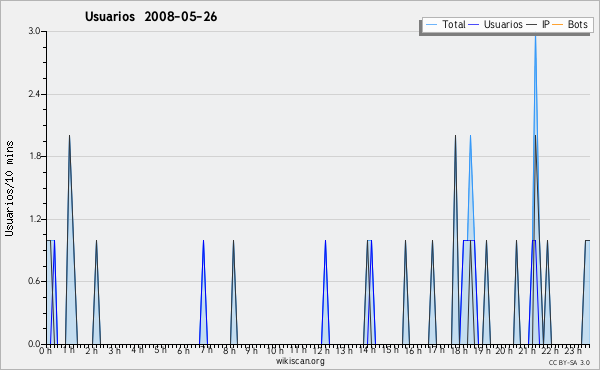Click the "13 h" x-axis label
The image size is (600, 370).
(344, 351)
